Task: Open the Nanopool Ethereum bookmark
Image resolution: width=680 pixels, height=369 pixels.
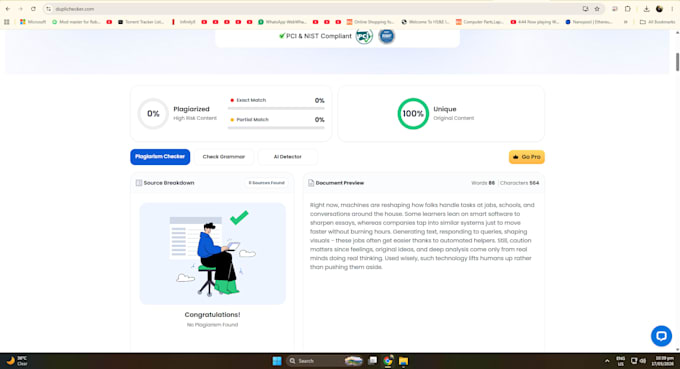Action: point(589,22)
